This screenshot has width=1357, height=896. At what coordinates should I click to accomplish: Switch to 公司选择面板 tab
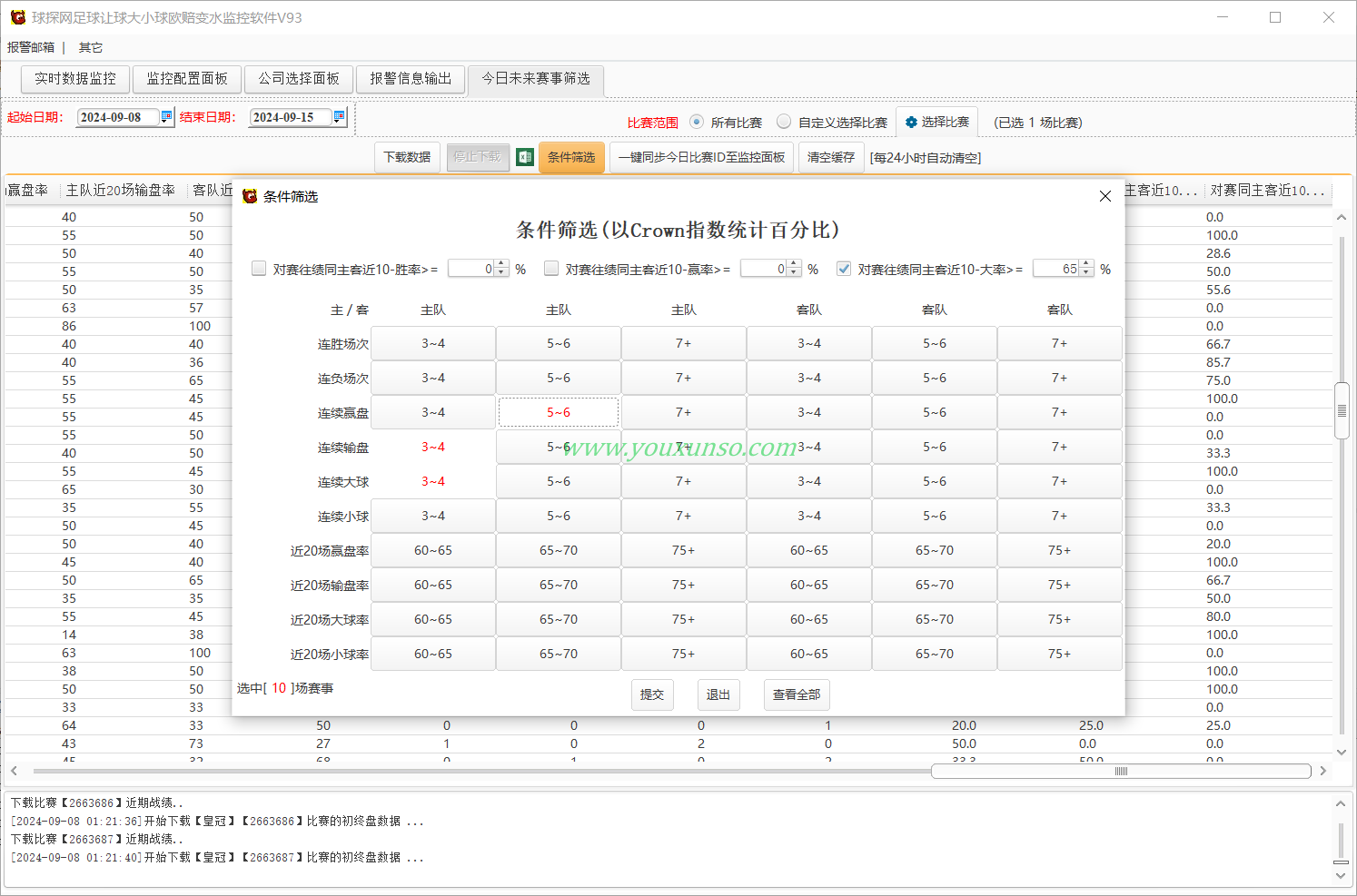click(299, 79)
